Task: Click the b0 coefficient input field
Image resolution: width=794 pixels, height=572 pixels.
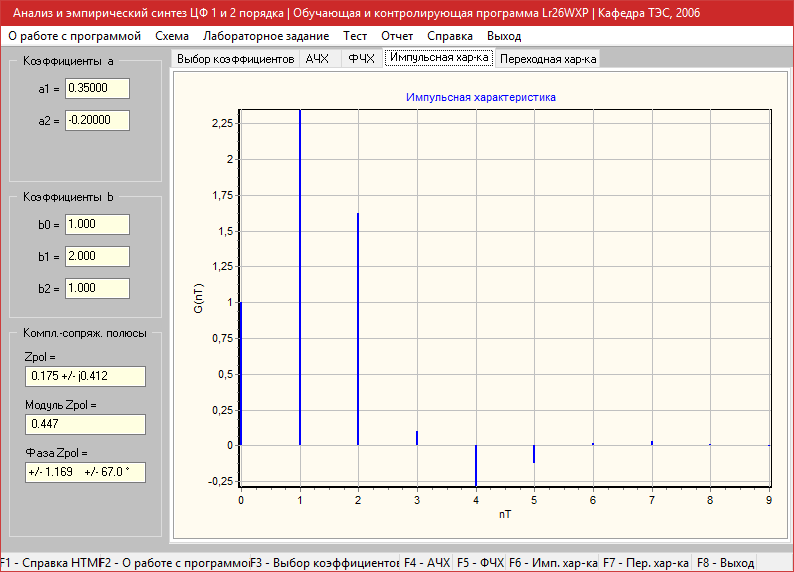Action: (x=97, y=224)
